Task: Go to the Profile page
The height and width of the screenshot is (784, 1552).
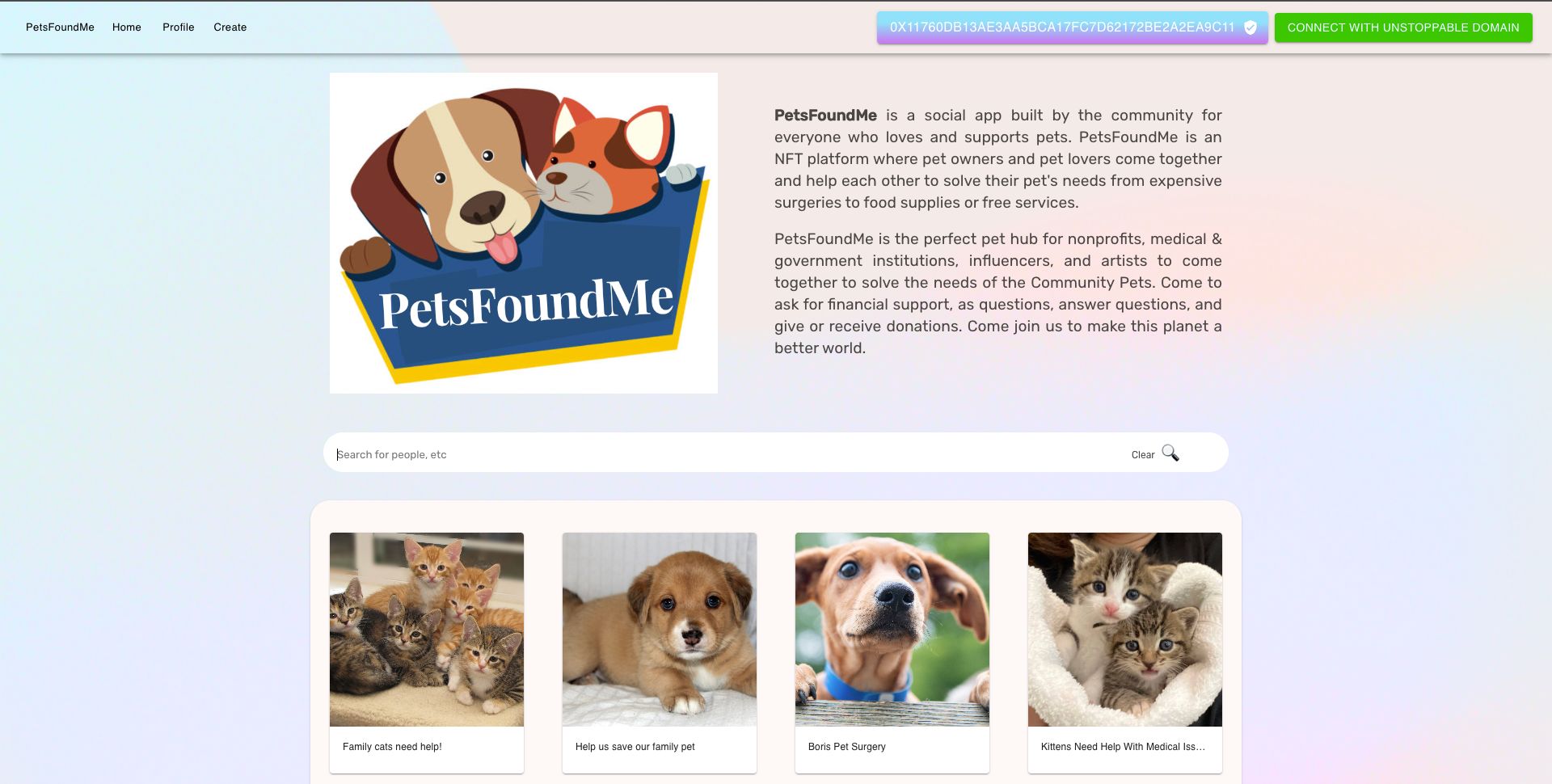Action: 179,27
